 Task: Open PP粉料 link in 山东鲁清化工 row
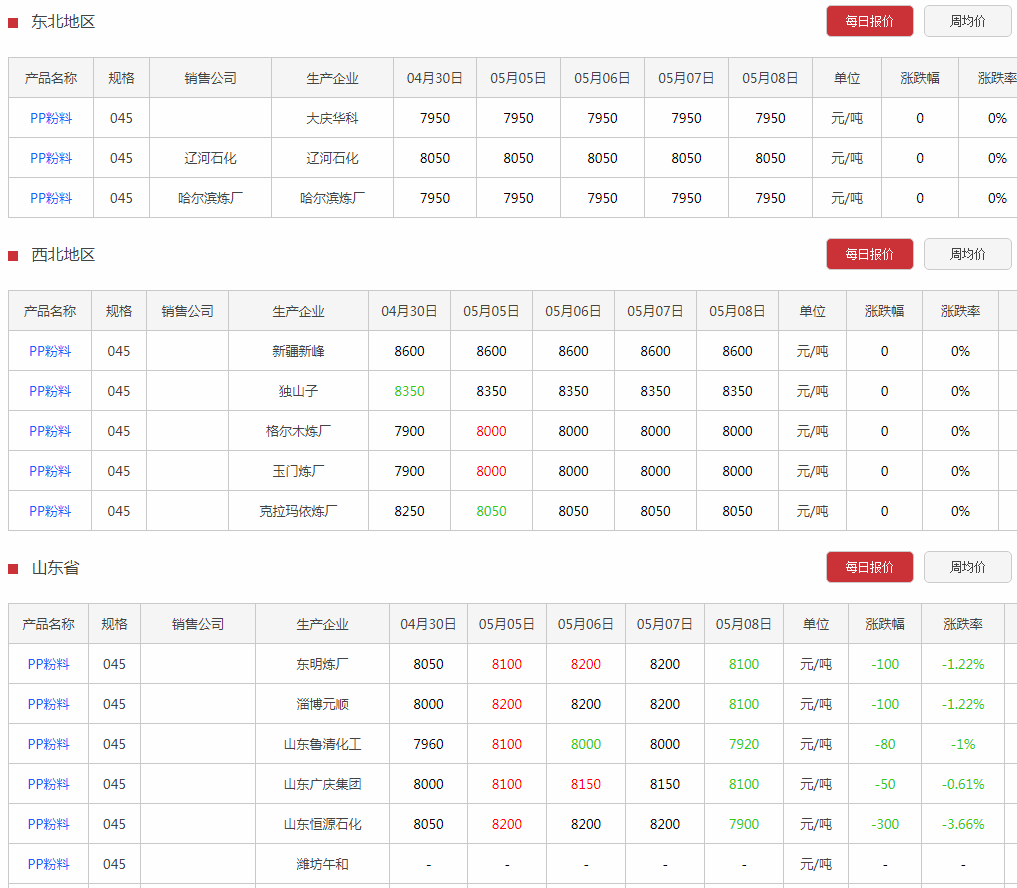point(49,745)
